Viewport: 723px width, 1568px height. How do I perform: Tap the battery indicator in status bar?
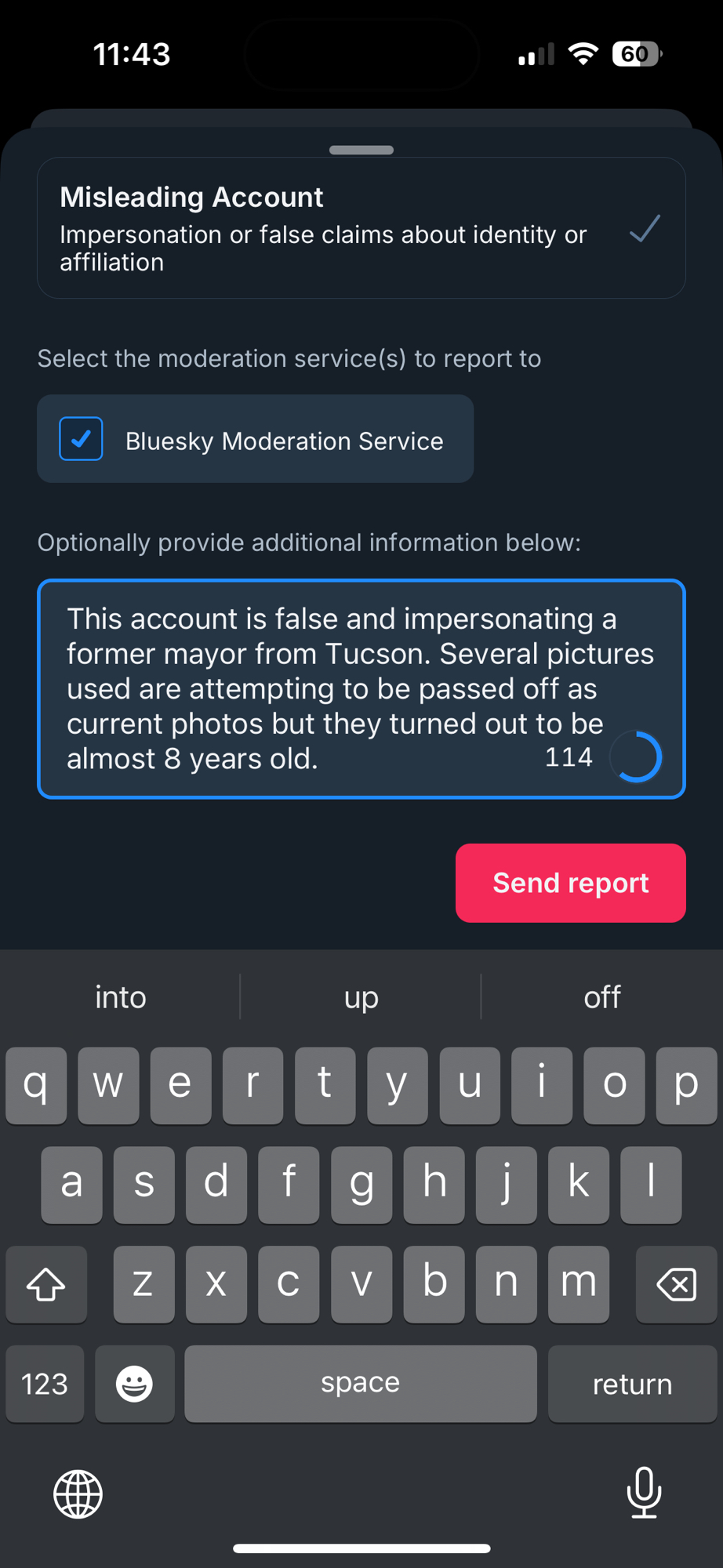(x=636, y=54)
